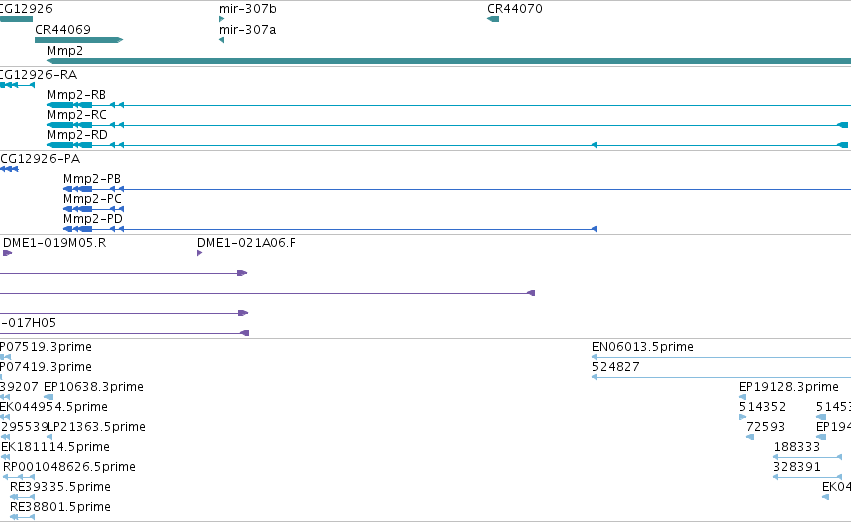
Task: Click the 328391 label
Action: coord(796,467)
